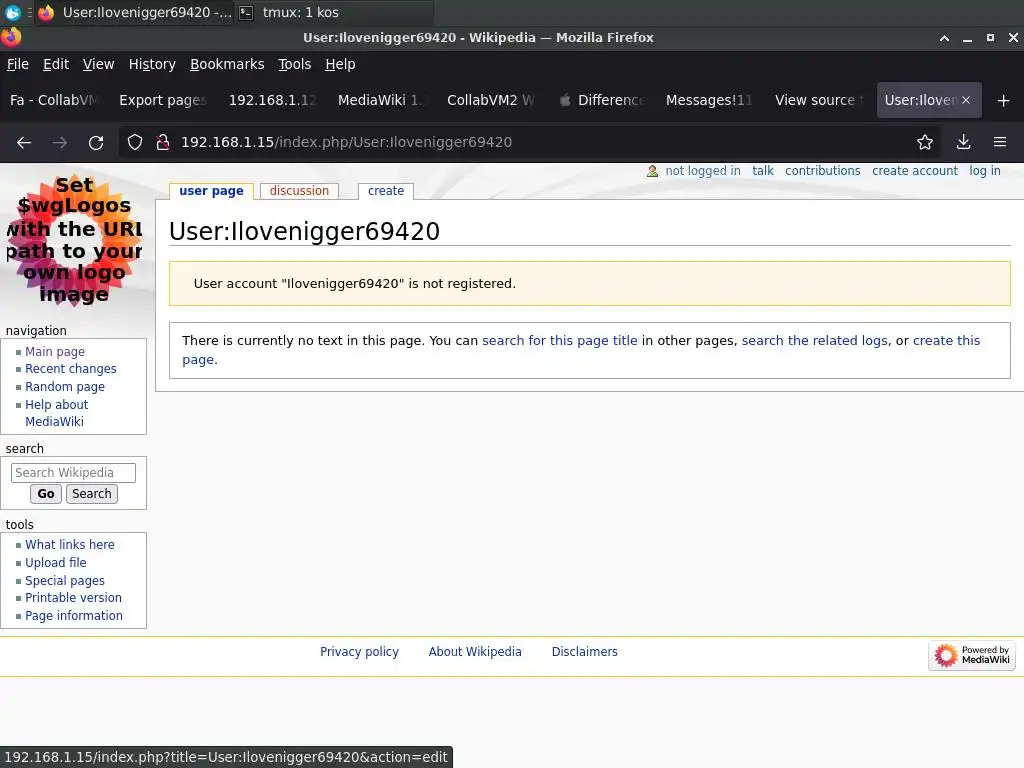
Task: Open the View menu
Action: tap(98, 64)
